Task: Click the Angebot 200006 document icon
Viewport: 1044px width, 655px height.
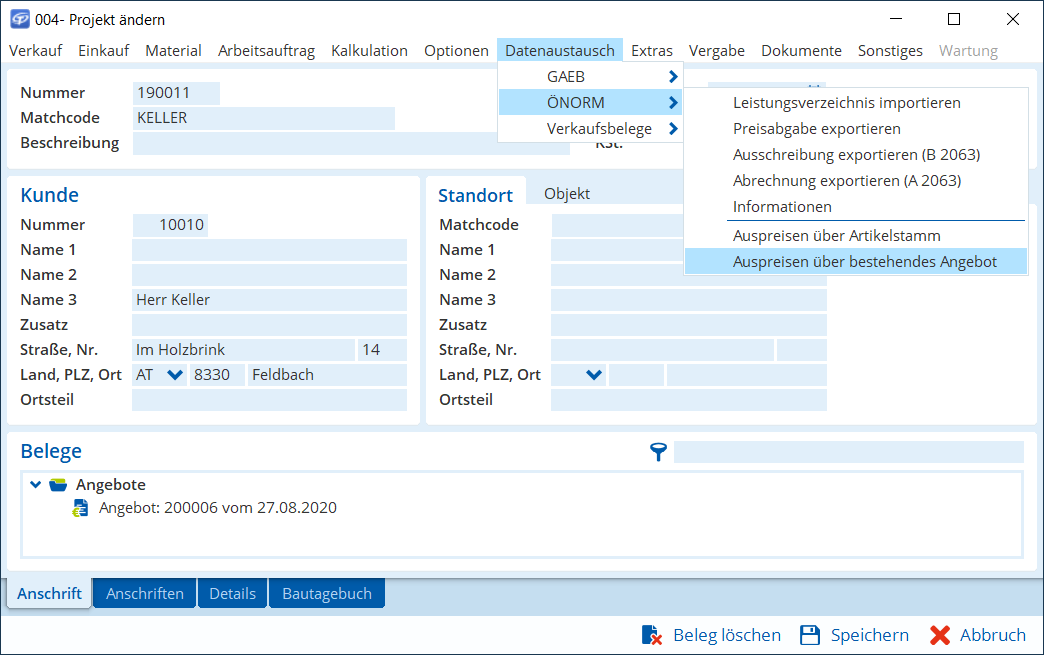Action: coord(80,508)
